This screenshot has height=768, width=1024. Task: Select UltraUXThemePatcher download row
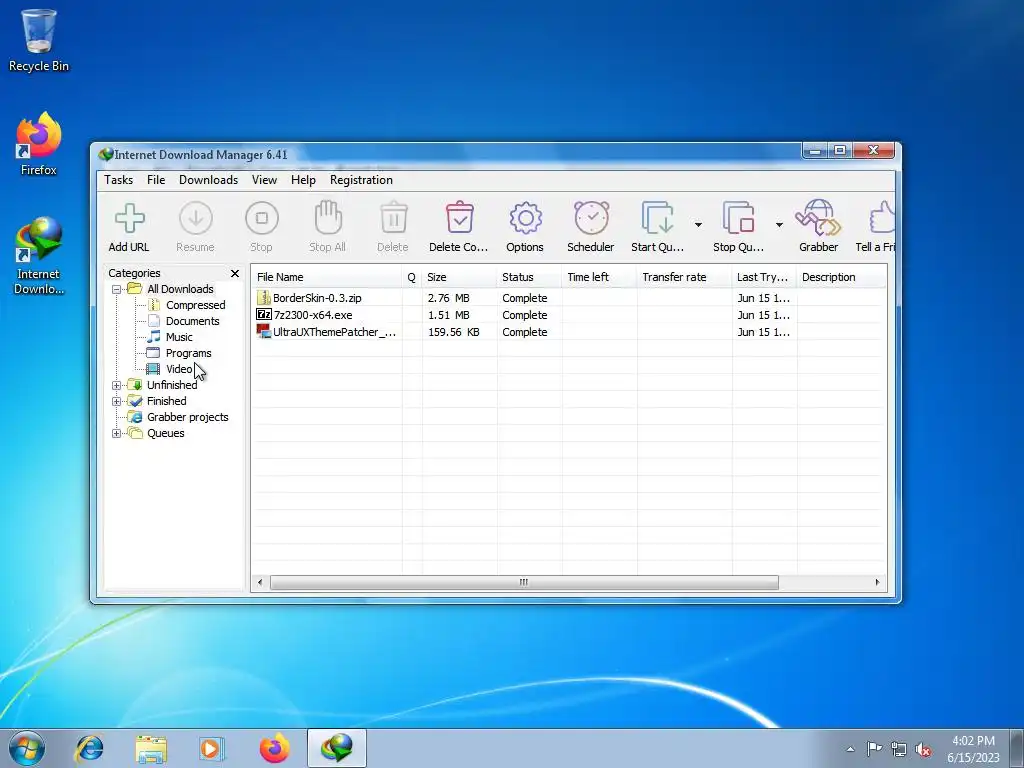click(569, 332)
